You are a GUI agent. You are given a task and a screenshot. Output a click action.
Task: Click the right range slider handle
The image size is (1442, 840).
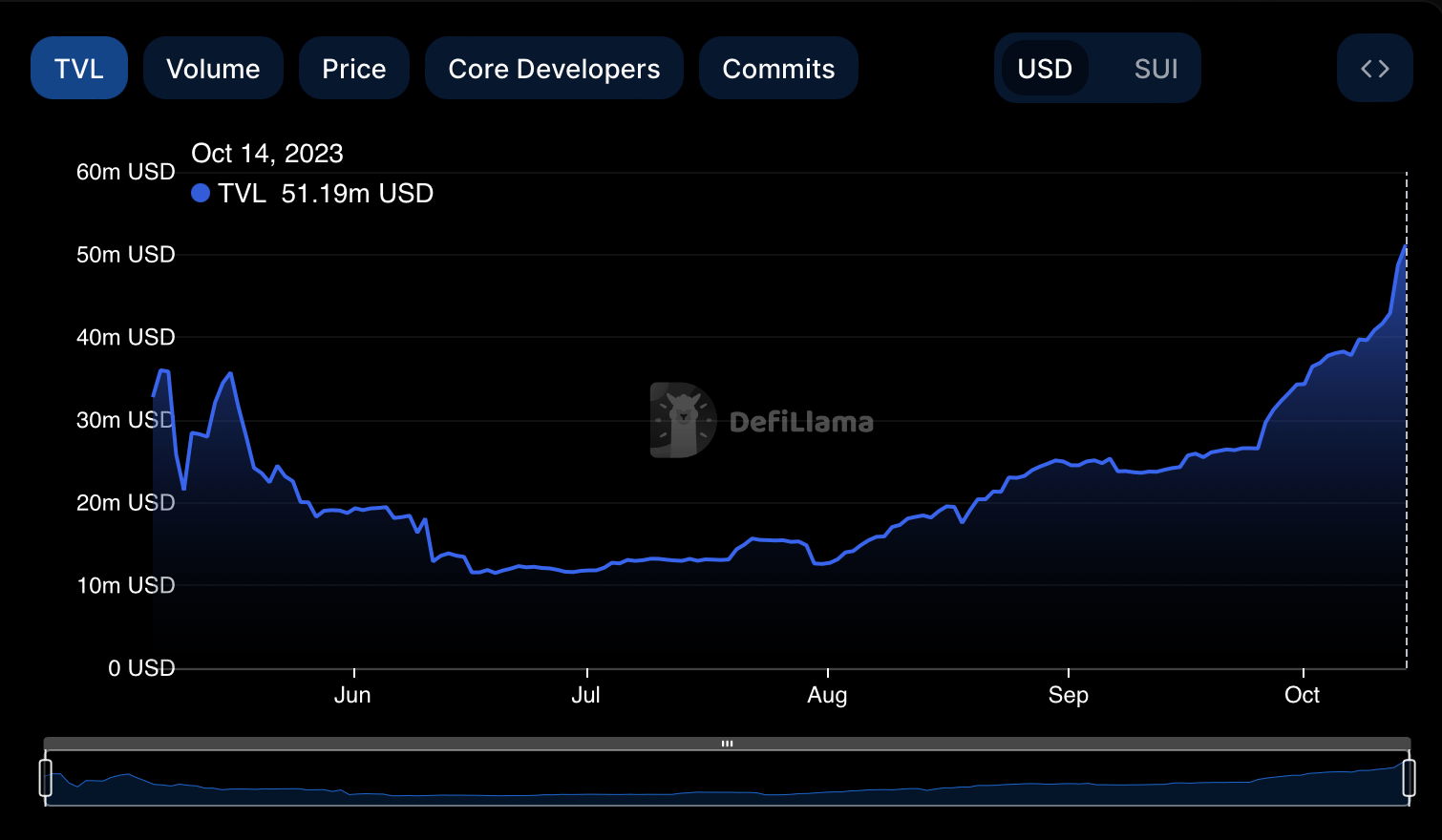(x=1409, y=777)
